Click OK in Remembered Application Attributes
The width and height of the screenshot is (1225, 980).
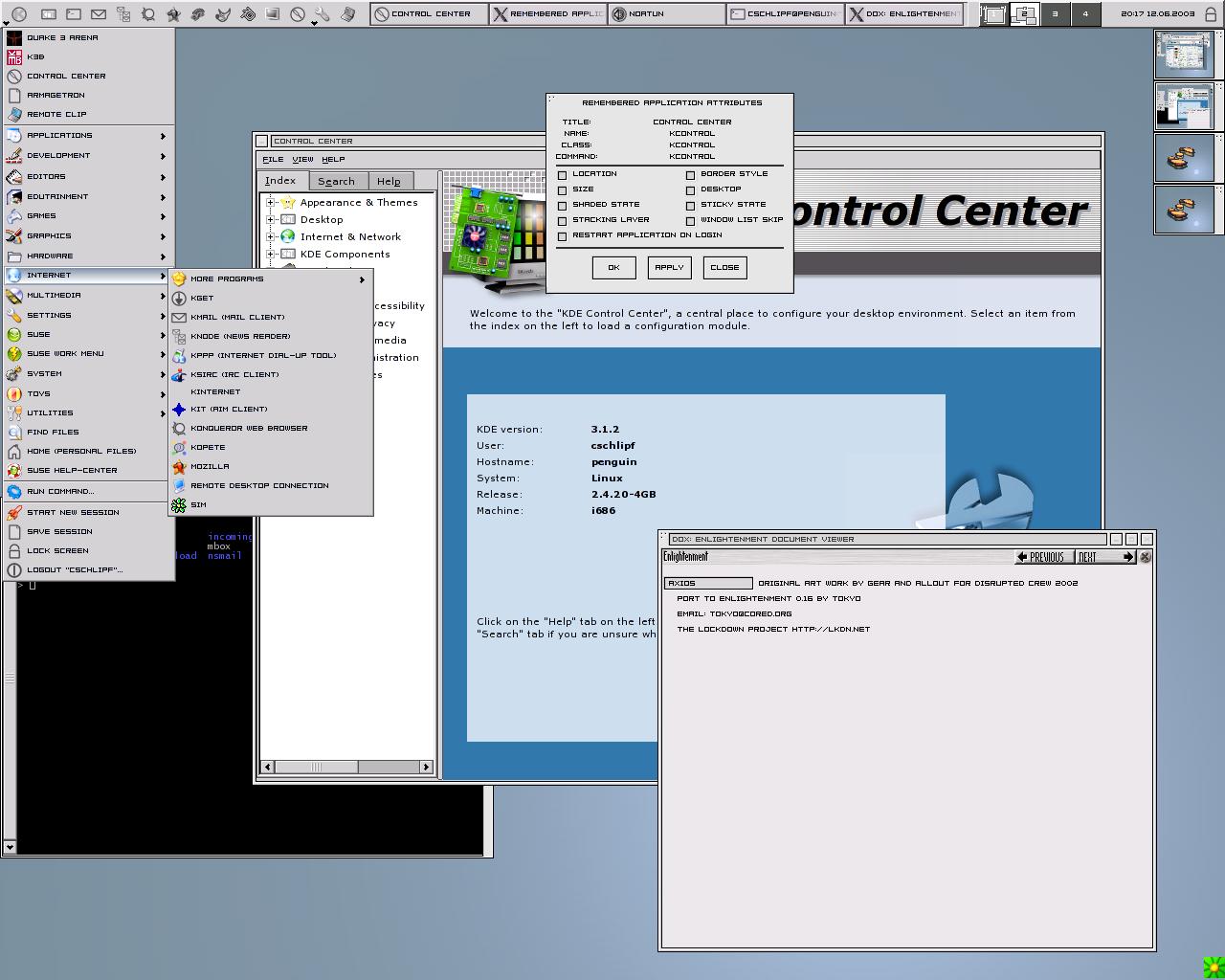613,267
